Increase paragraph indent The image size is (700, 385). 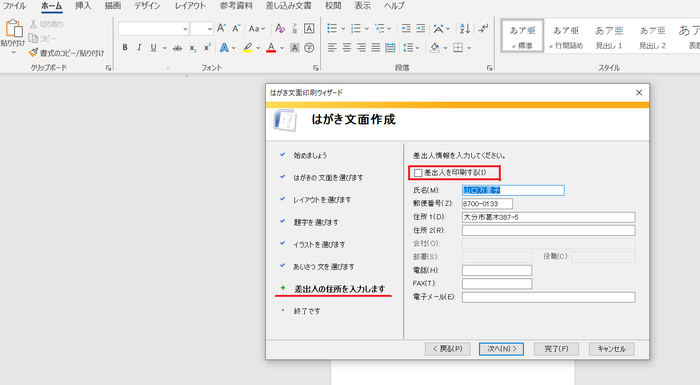click(x=421, y=29)
